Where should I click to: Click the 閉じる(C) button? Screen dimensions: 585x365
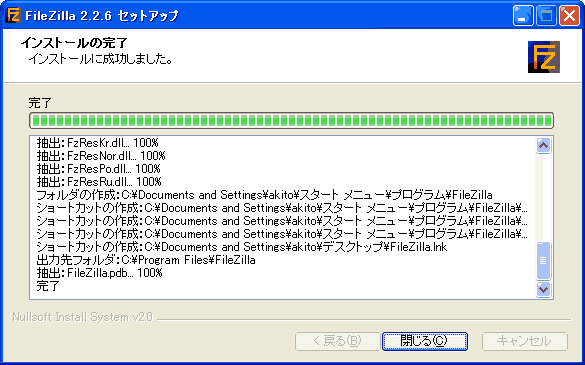425,341
